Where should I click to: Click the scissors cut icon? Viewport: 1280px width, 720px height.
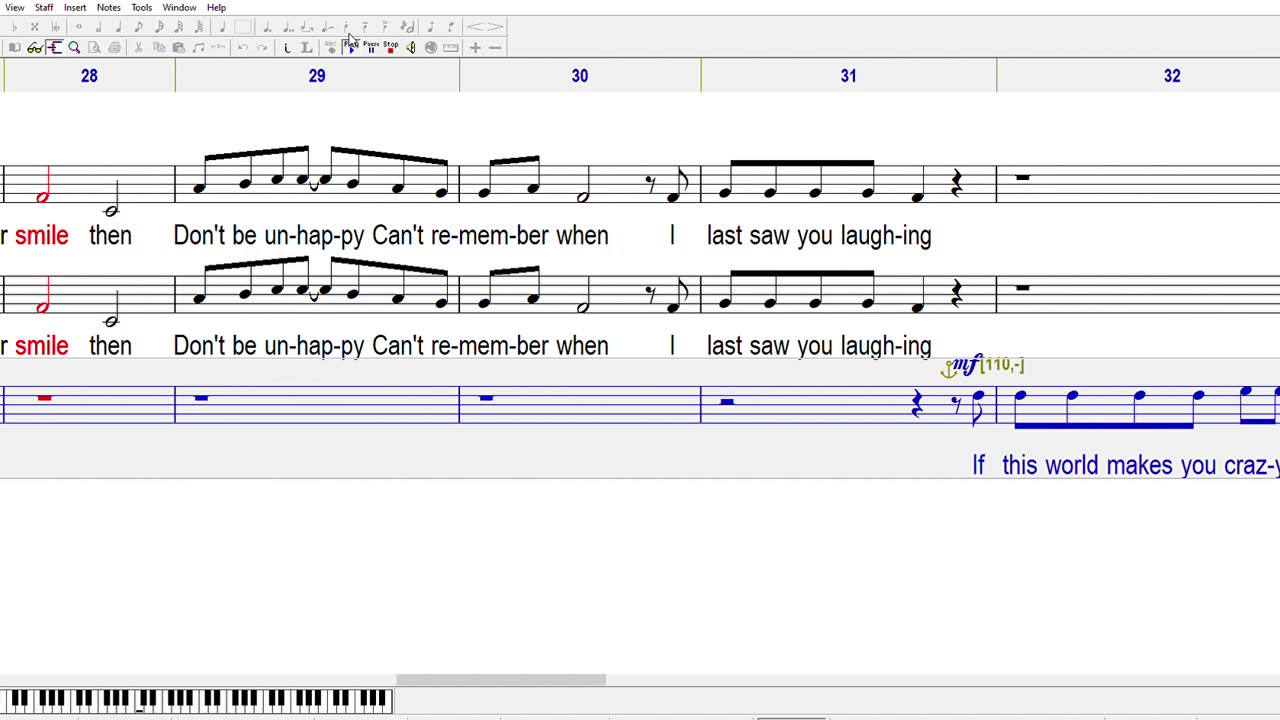[138, 47]
